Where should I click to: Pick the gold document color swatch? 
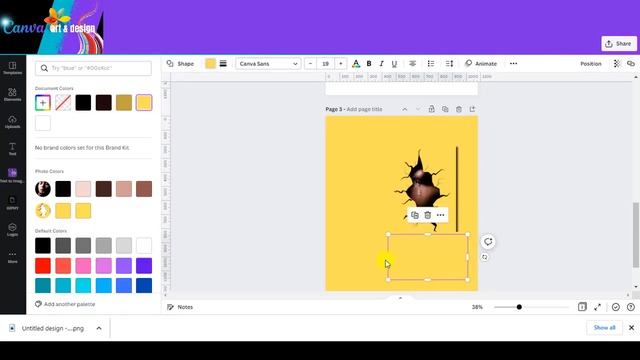pos(124,103)
